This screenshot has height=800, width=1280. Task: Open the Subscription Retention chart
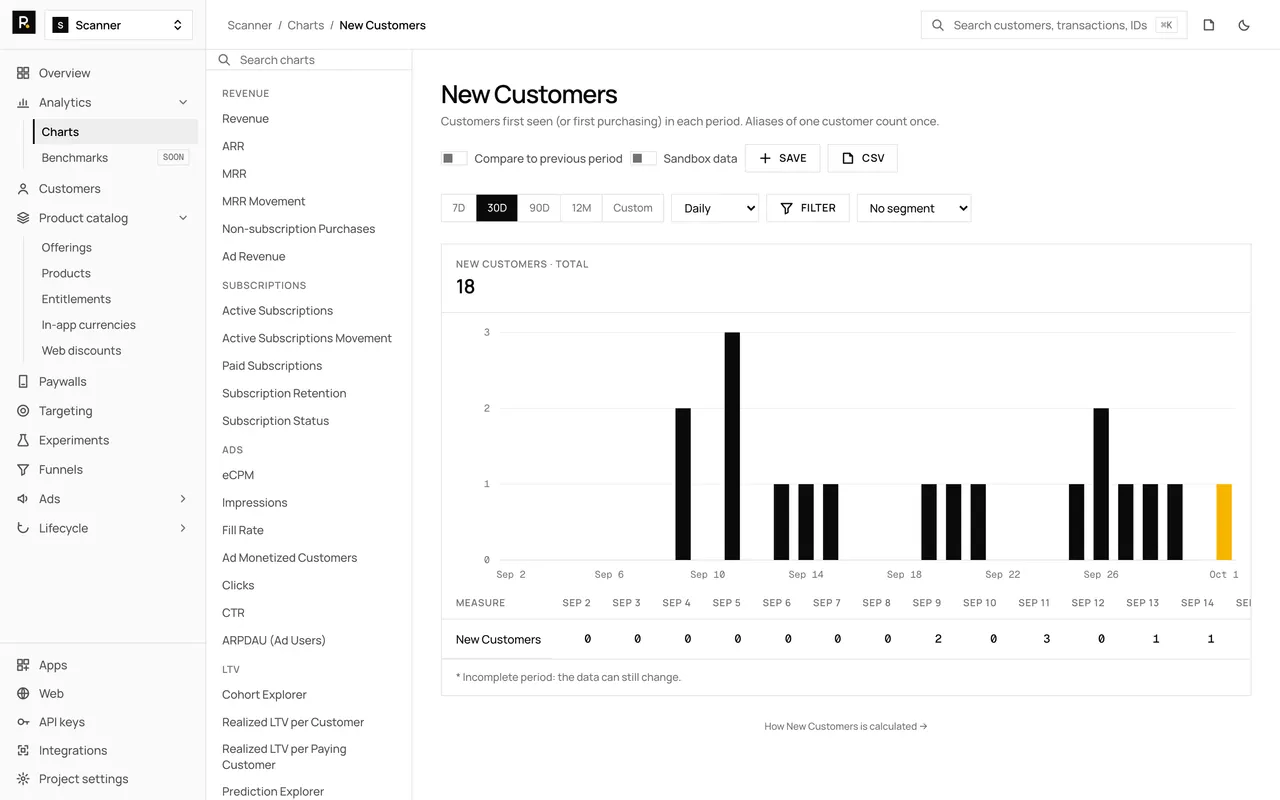[x=284, y=393]
